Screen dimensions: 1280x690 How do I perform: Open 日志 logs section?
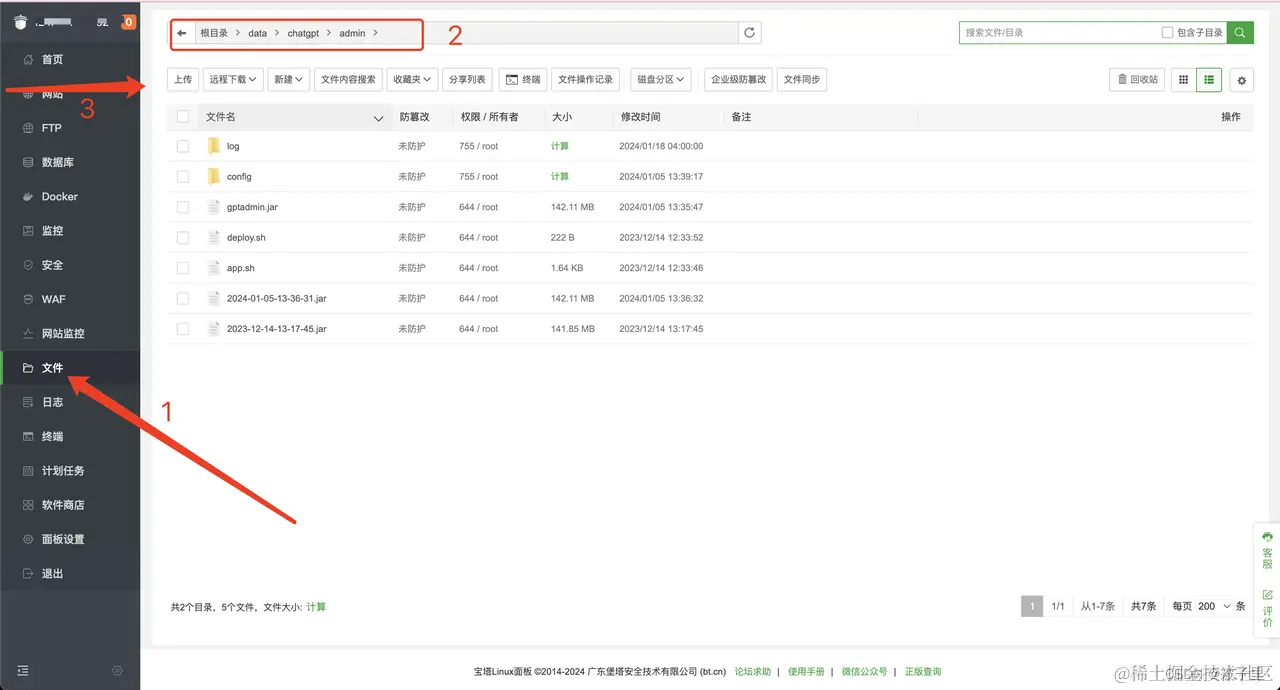[52, 402]
